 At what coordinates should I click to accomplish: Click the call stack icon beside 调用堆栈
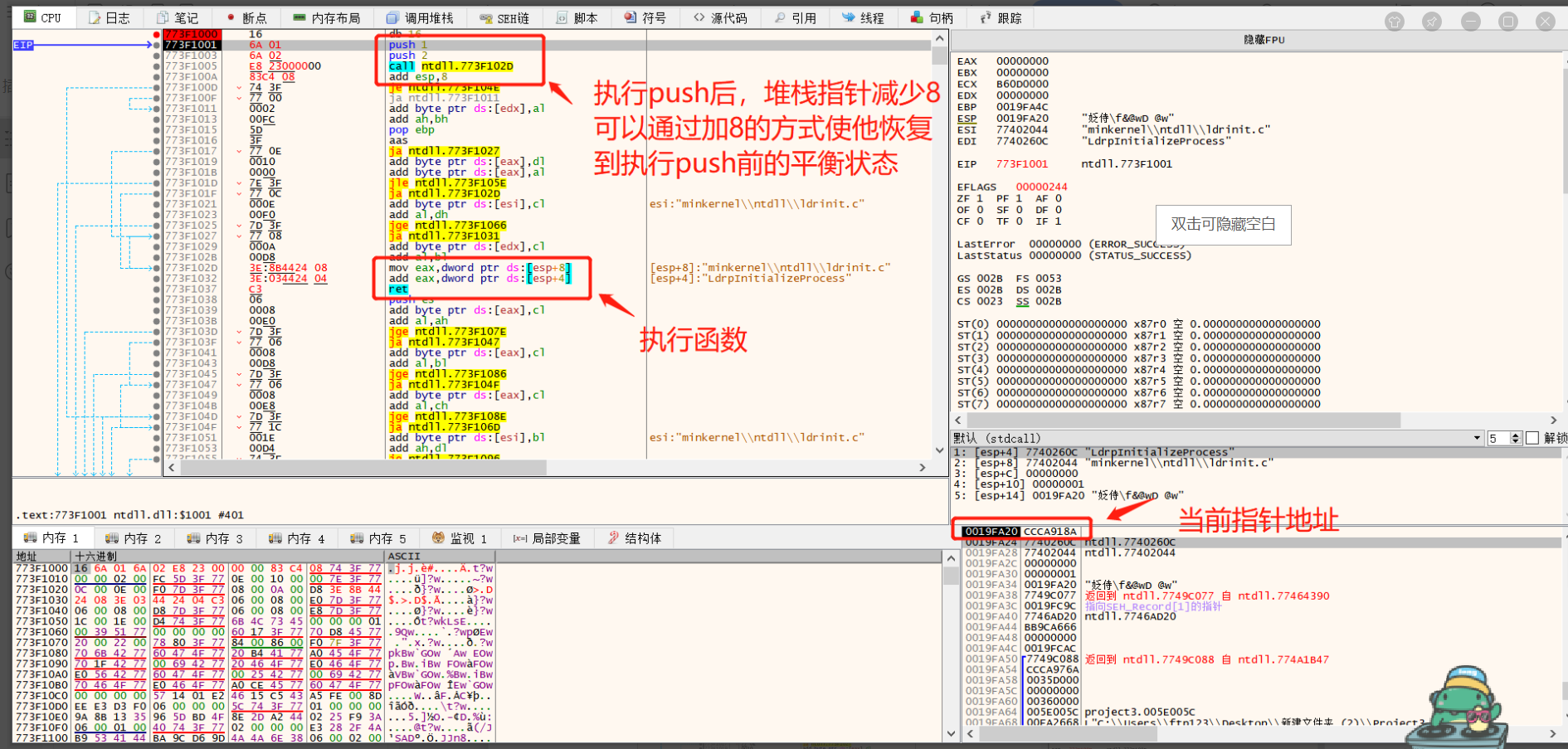pyautogui.click(x=392, y=17)
